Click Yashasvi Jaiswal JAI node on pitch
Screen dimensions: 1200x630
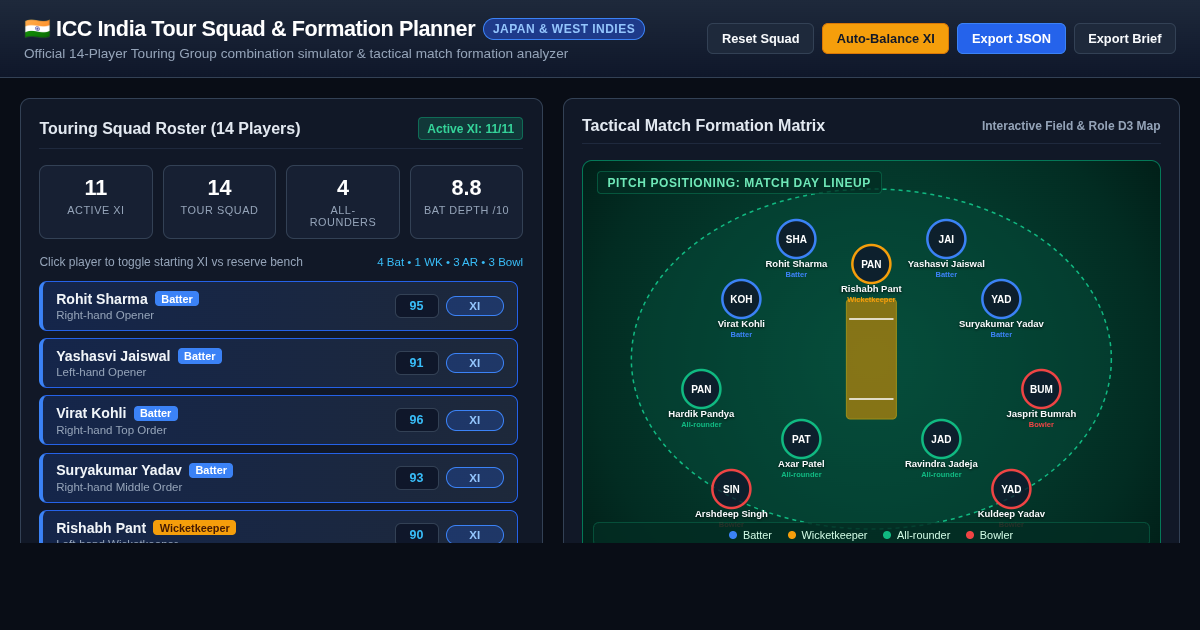tap(946, 239)
